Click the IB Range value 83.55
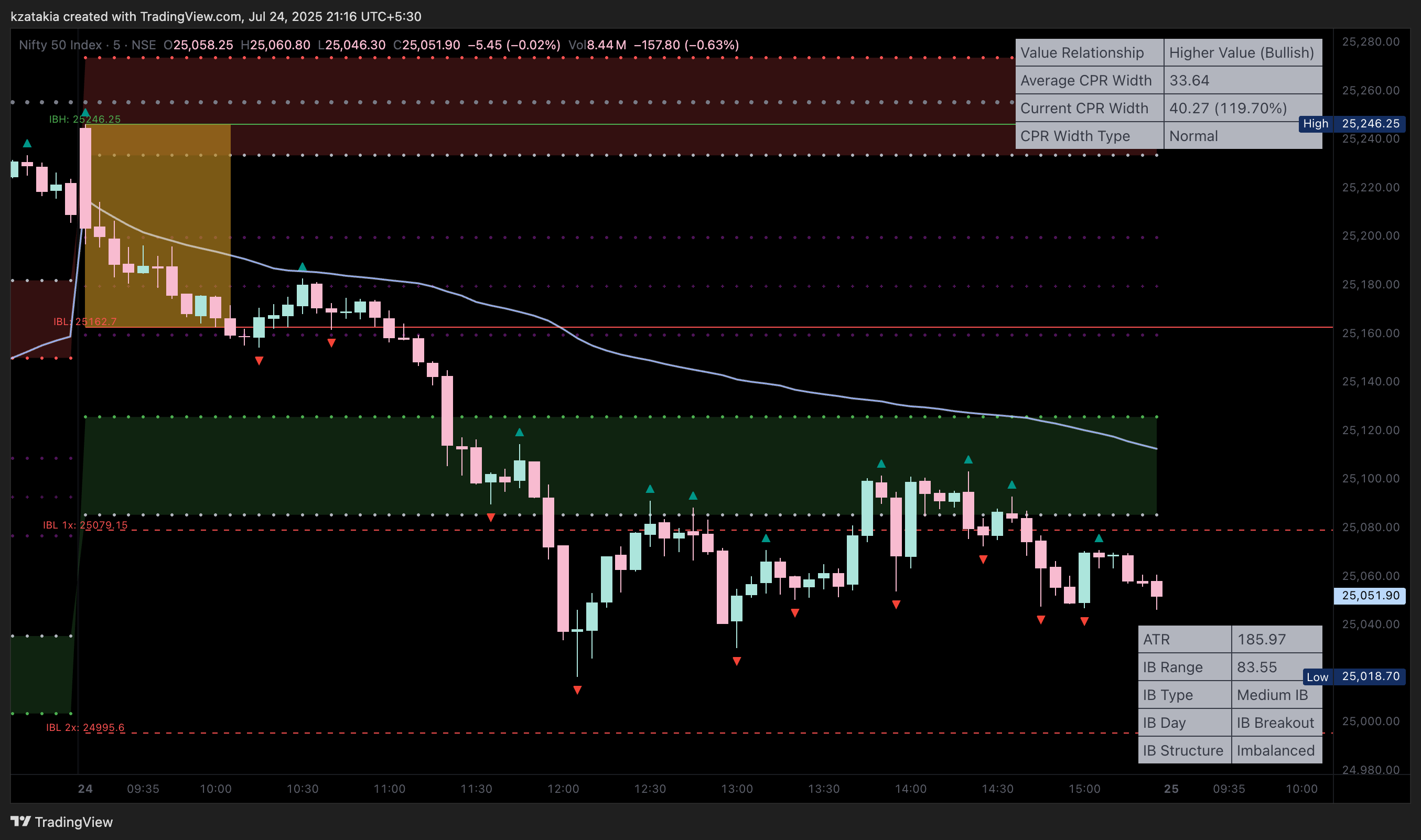The height and width of the screenshot is (840, 1421). 1277,667
